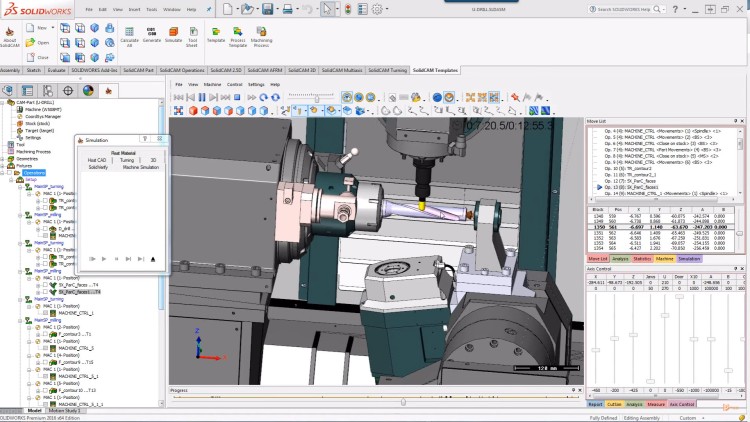This screenshot has height=422, width=750.
Task: Click the Progress bar slider handle
Action: point(403,402)
